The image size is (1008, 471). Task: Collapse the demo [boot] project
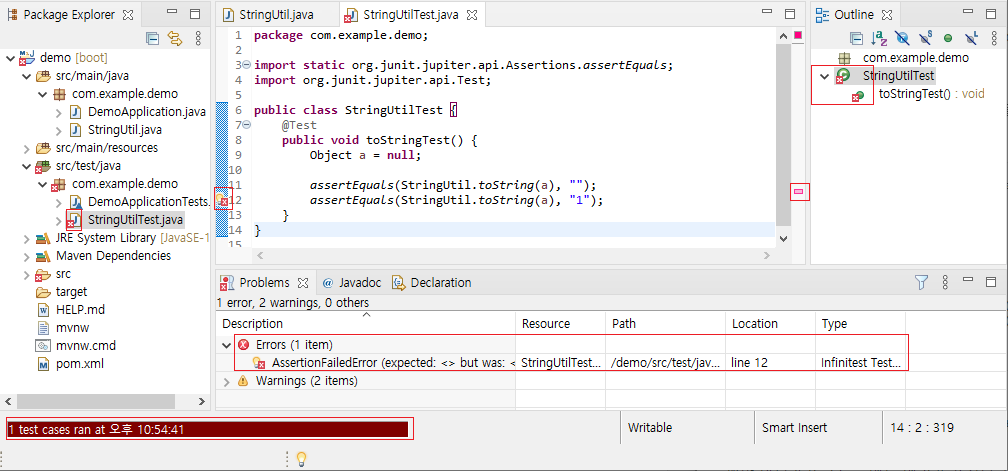point(10,58)
